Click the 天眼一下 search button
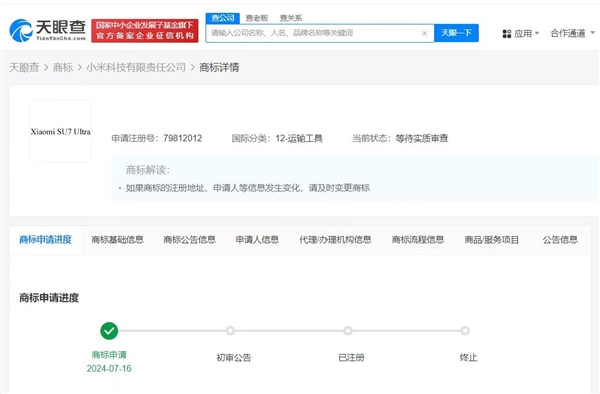This screenshot has height=394, width=600. coord(456,33)
